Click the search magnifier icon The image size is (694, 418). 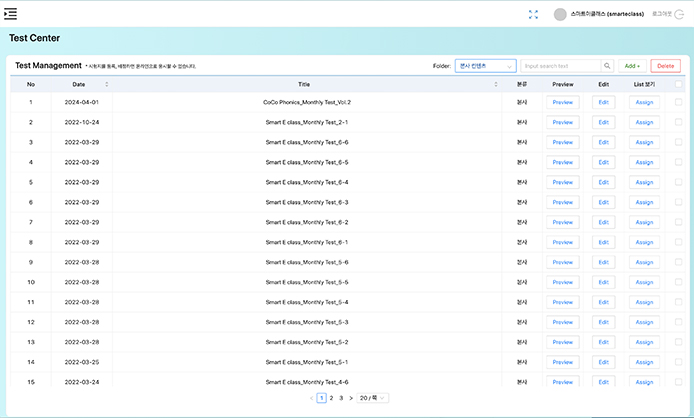607,66
